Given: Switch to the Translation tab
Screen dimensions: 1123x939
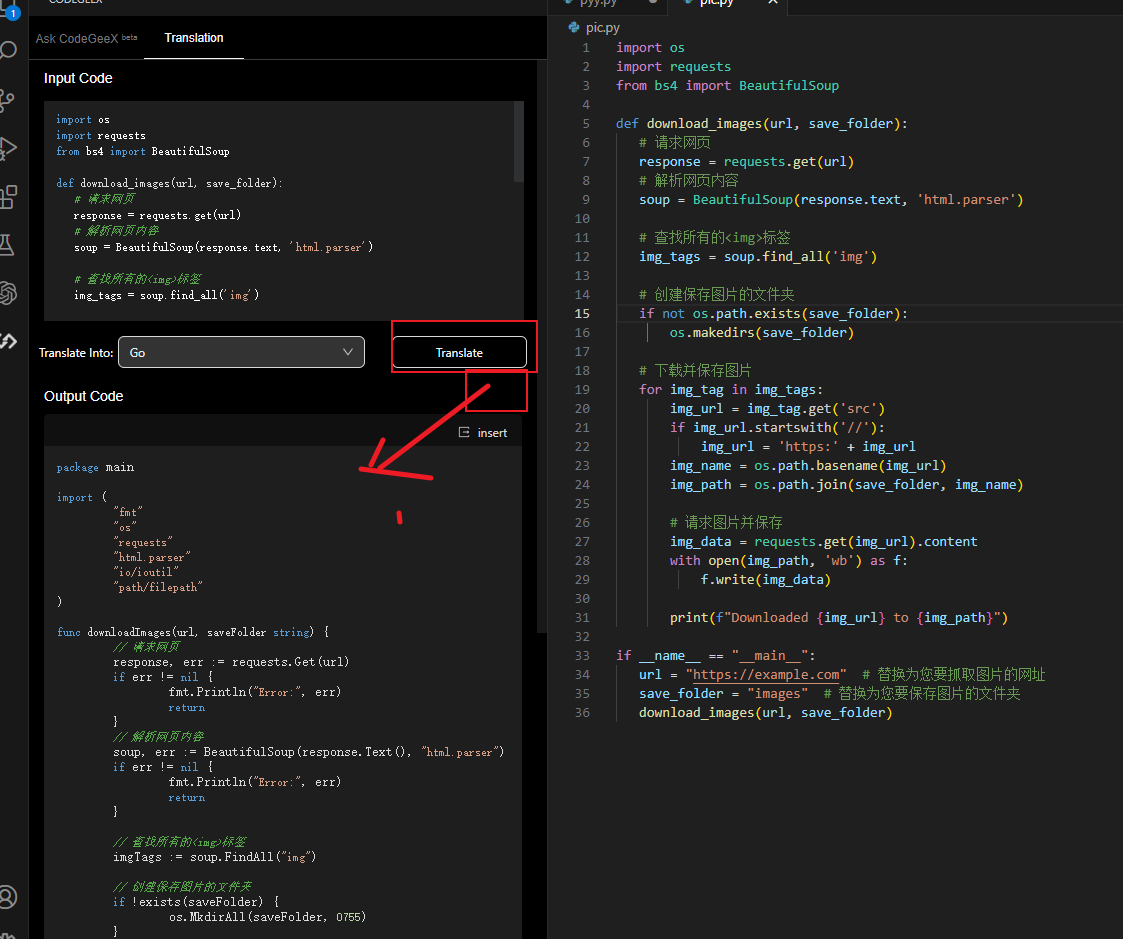Looking at the screenshot, I should (x=193, y=38).
